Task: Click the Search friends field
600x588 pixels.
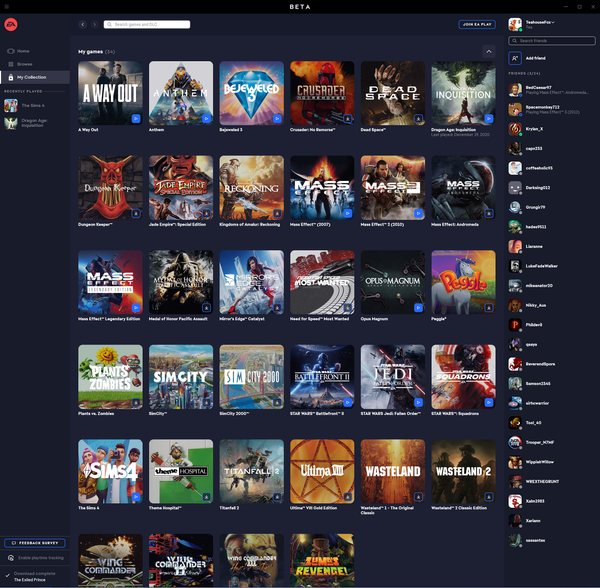Action: 552,41
